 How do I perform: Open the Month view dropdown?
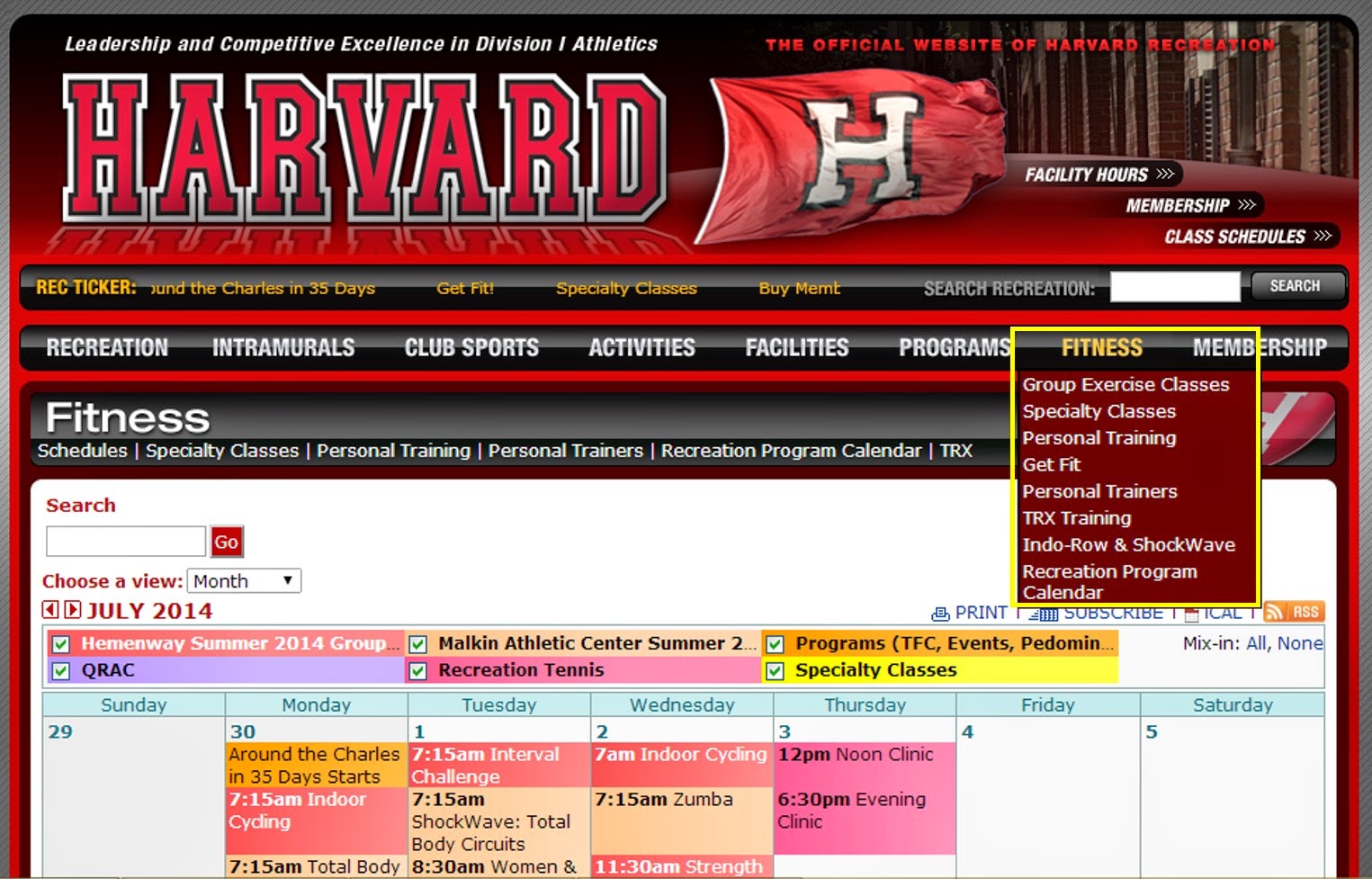click(244, 581)
